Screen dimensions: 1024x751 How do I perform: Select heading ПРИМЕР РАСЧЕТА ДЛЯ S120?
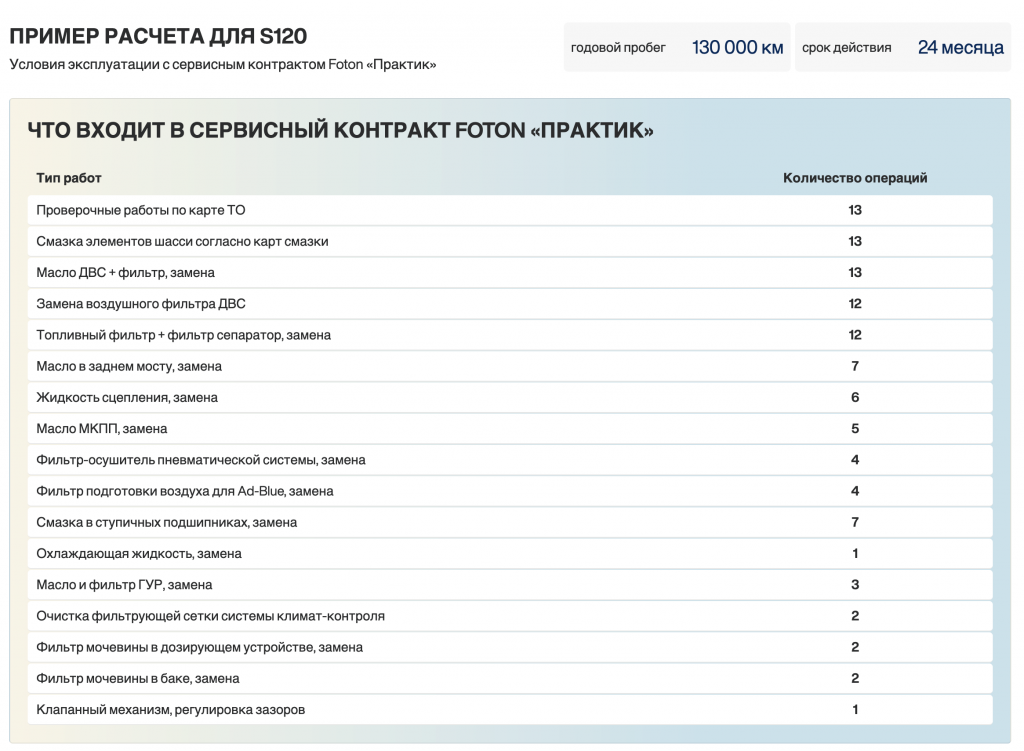(x=158, y=36)
